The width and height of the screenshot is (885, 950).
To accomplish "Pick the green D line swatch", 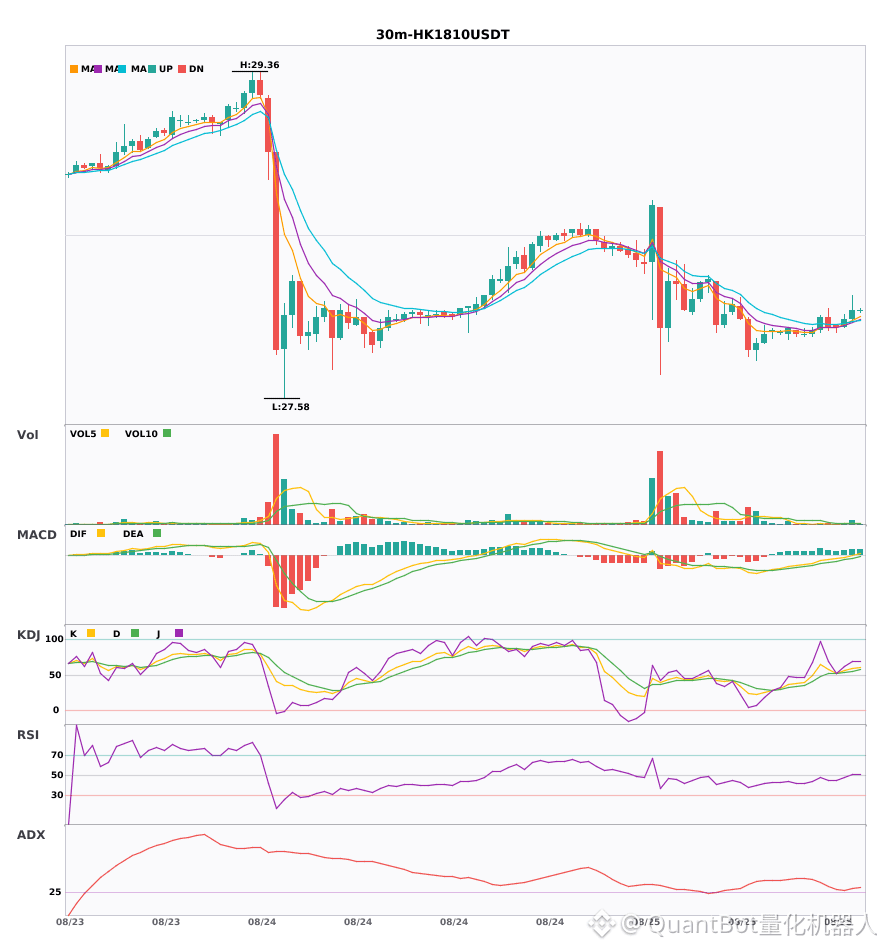I will pyautogui.click(x=135, y=633).
